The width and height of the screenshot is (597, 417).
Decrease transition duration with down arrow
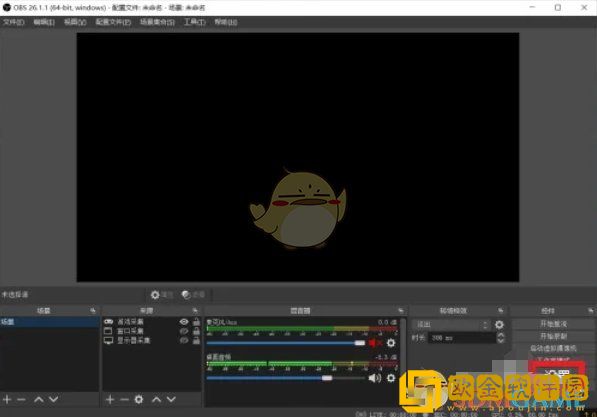point(501,340)
